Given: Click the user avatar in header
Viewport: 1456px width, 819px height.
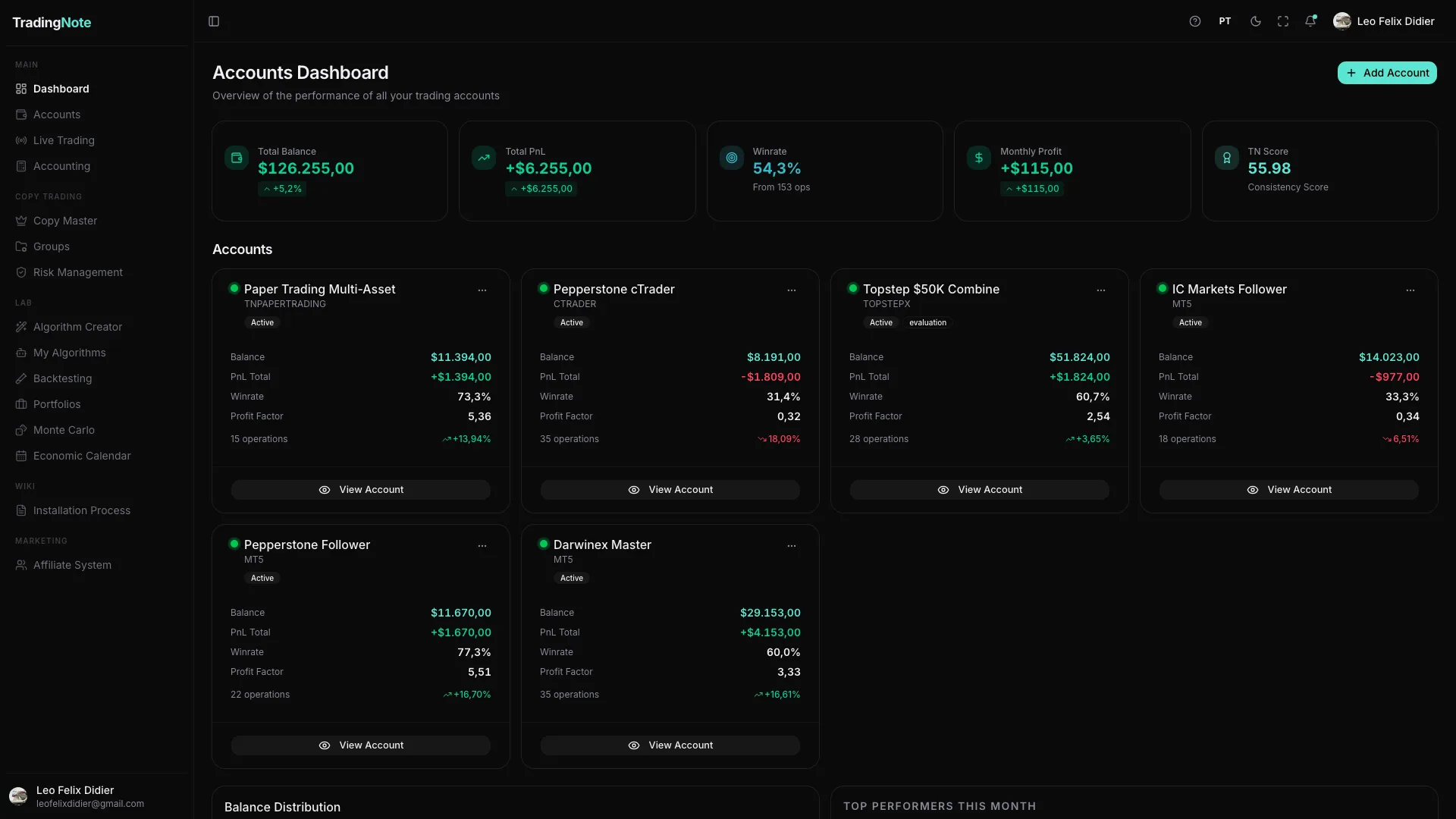Looking at the screenshot, I should tap(1341, 21).
